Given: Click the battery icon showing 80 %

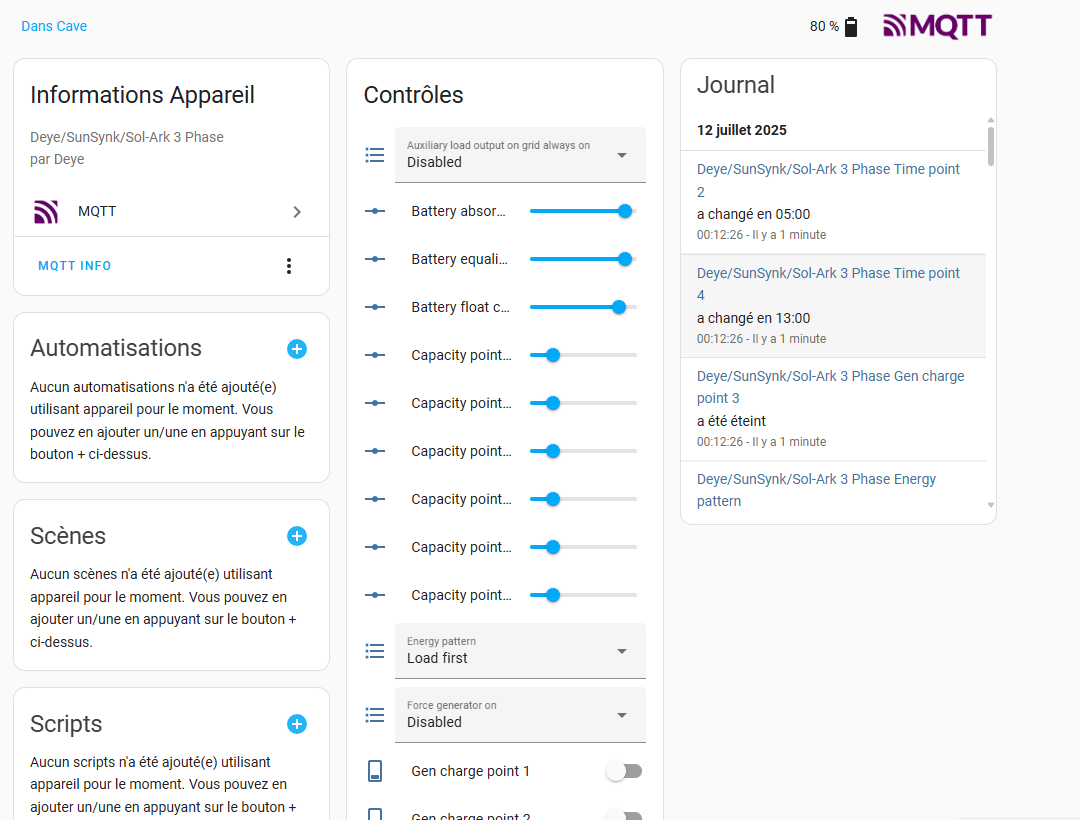Looking at the screenshot, I should pos(851,27).
